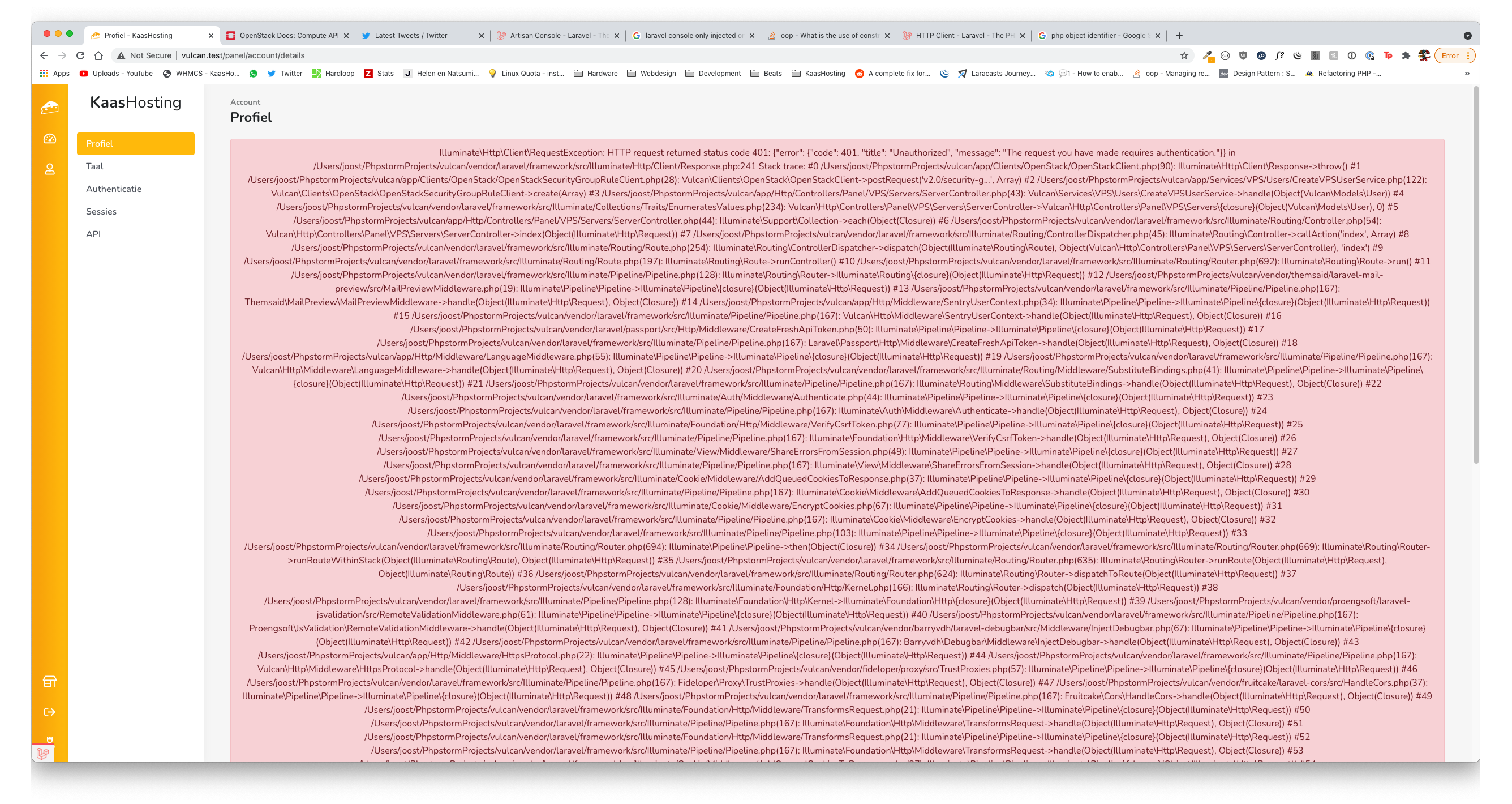The image size is (1512, 804).
Task: Open the browser extensions puzzle icon
Action: click(1406, 55)
